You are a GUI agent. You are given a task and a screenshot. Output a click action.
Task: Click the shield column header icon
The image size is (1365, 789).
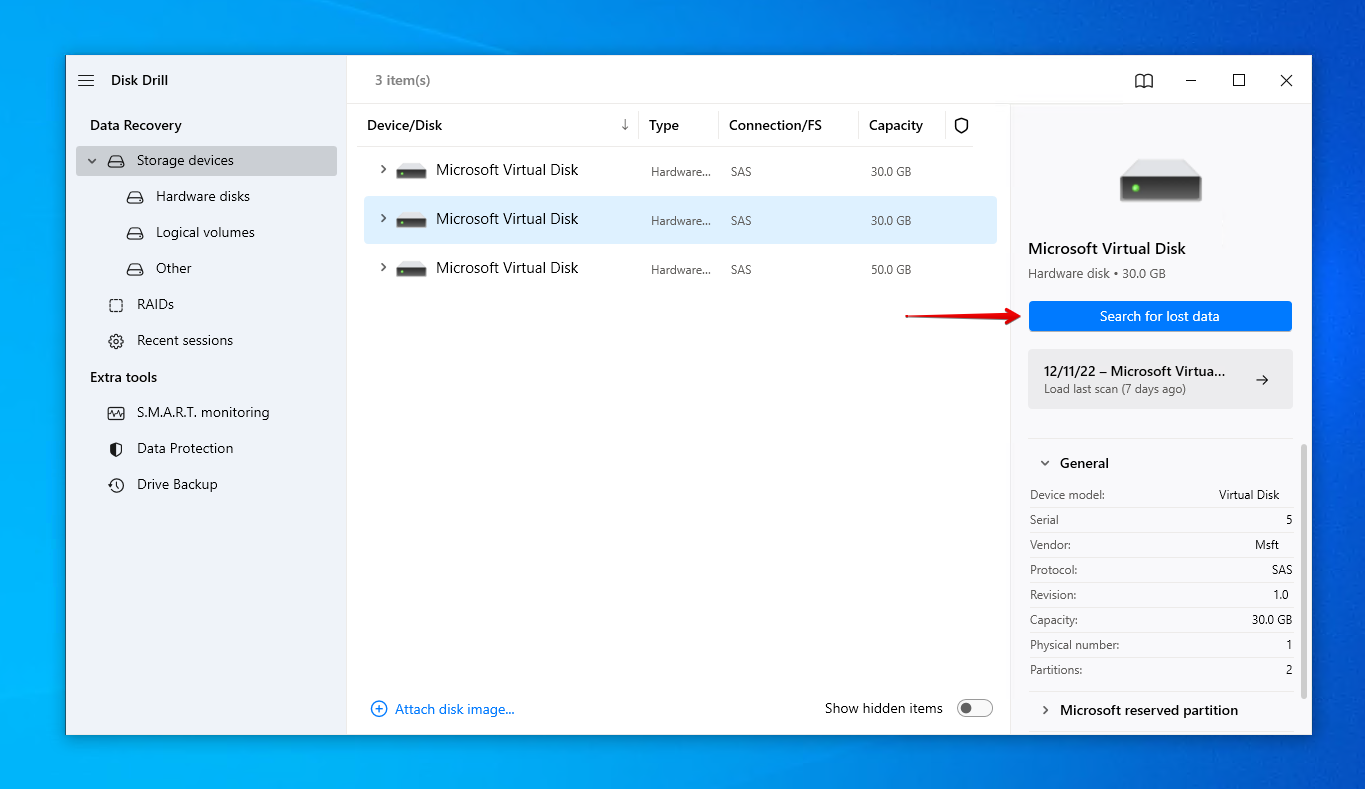(961, 125)
